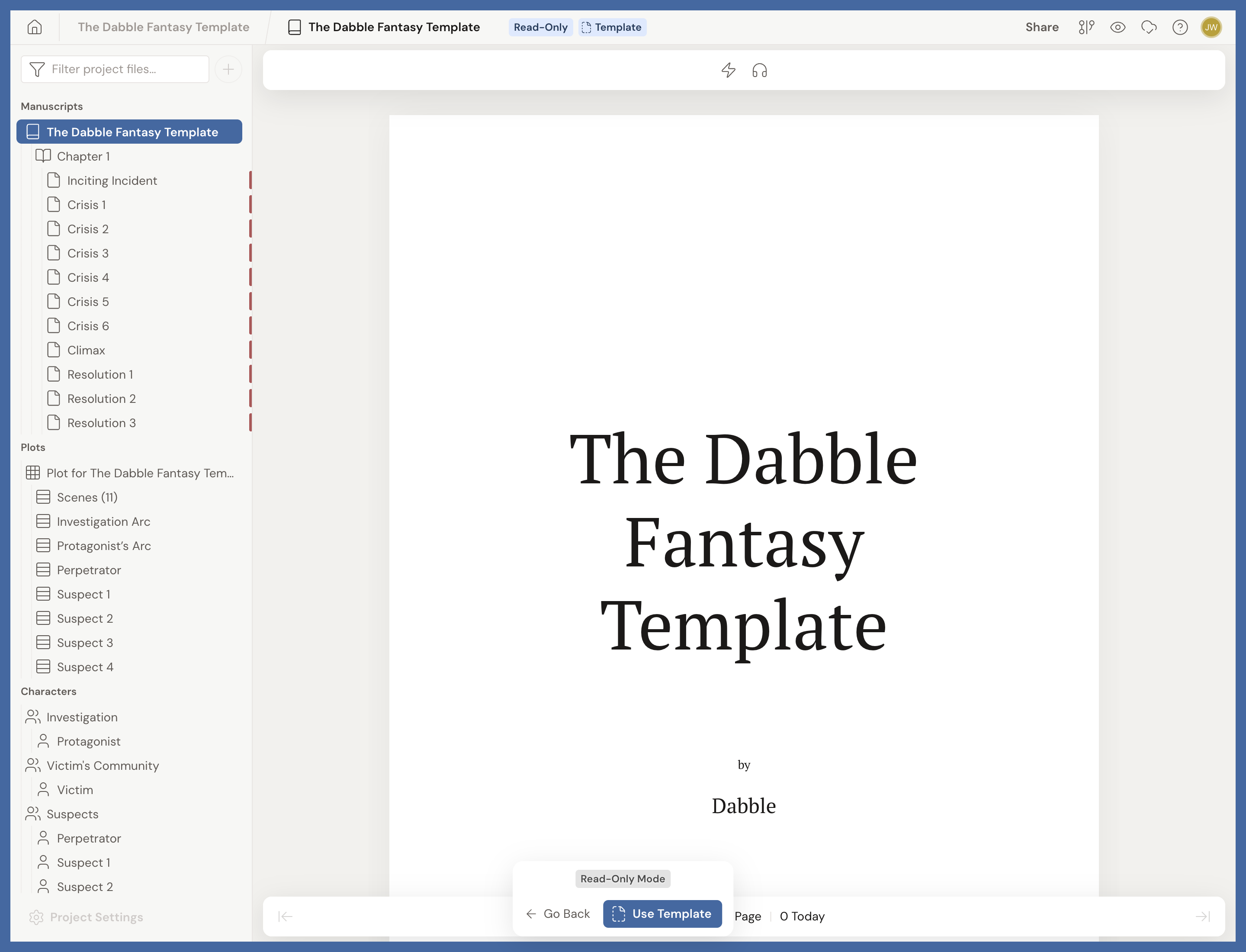Click the Chapter 1 open-book icon
Viewport: 1246px width, 952px height.
[43, 156]
